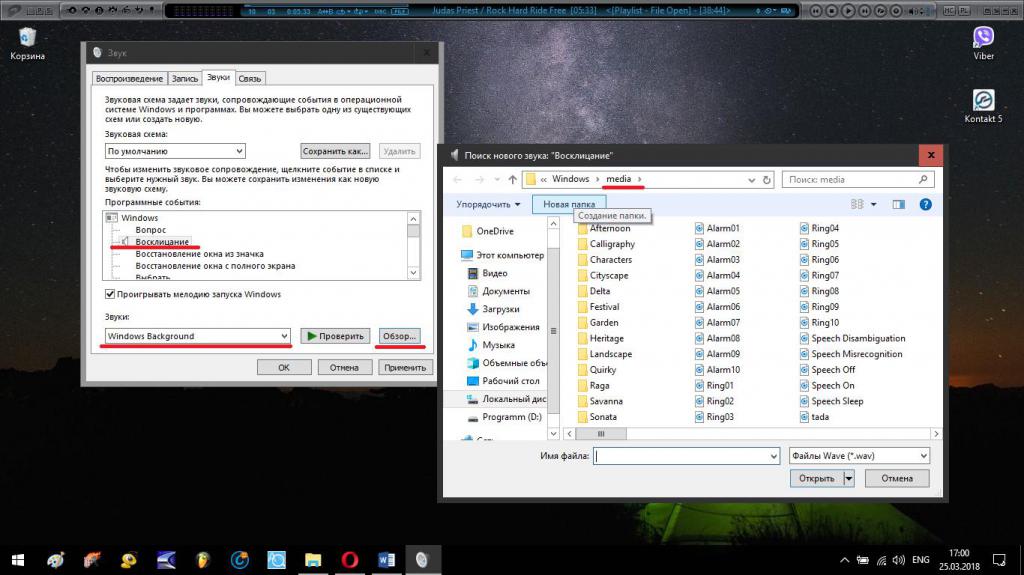
Task: Select Загрузки in the navigation pane
Action: [493, 309]
